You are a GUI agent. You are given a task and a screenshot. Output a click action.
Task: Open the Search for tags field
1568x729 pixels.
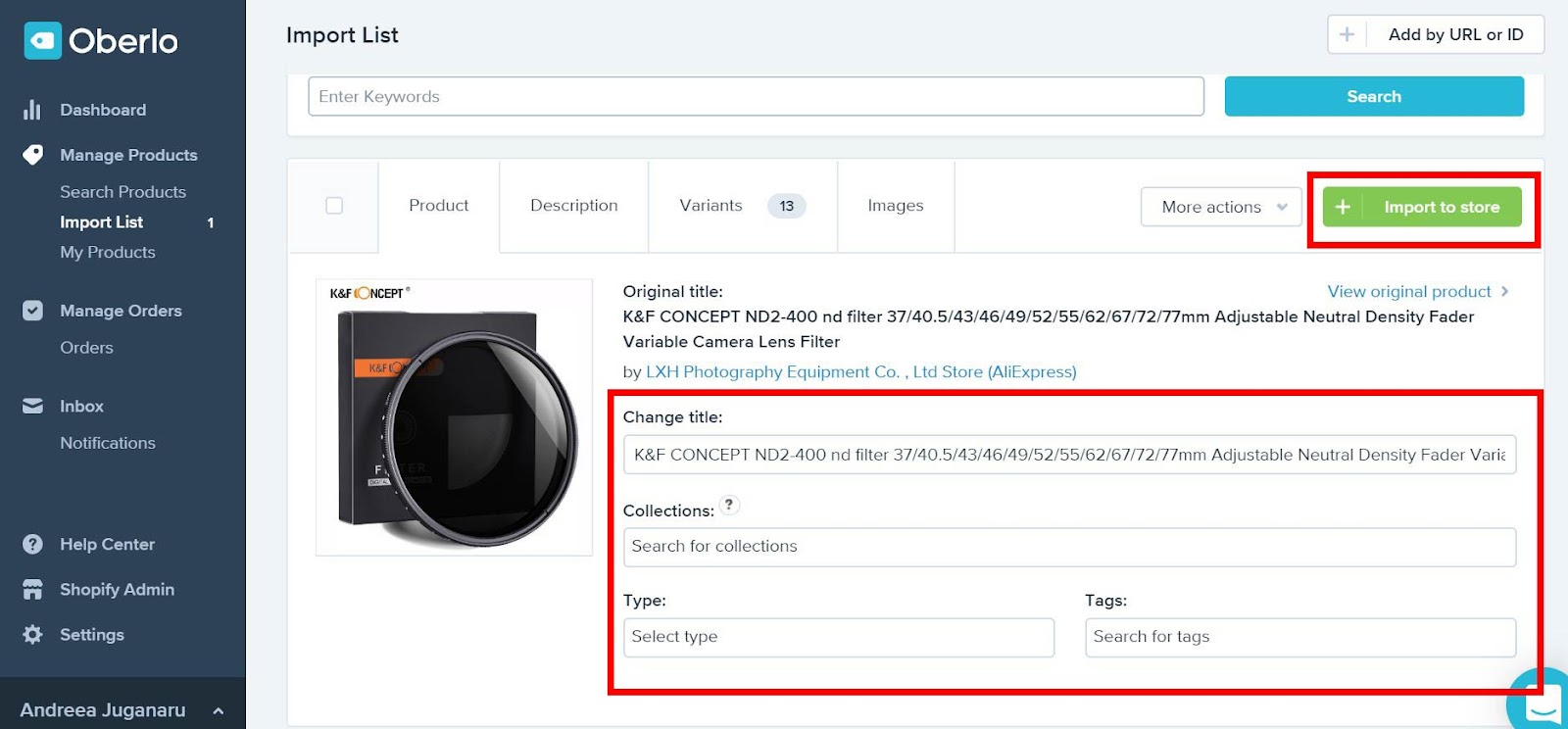coord(1300,637)
